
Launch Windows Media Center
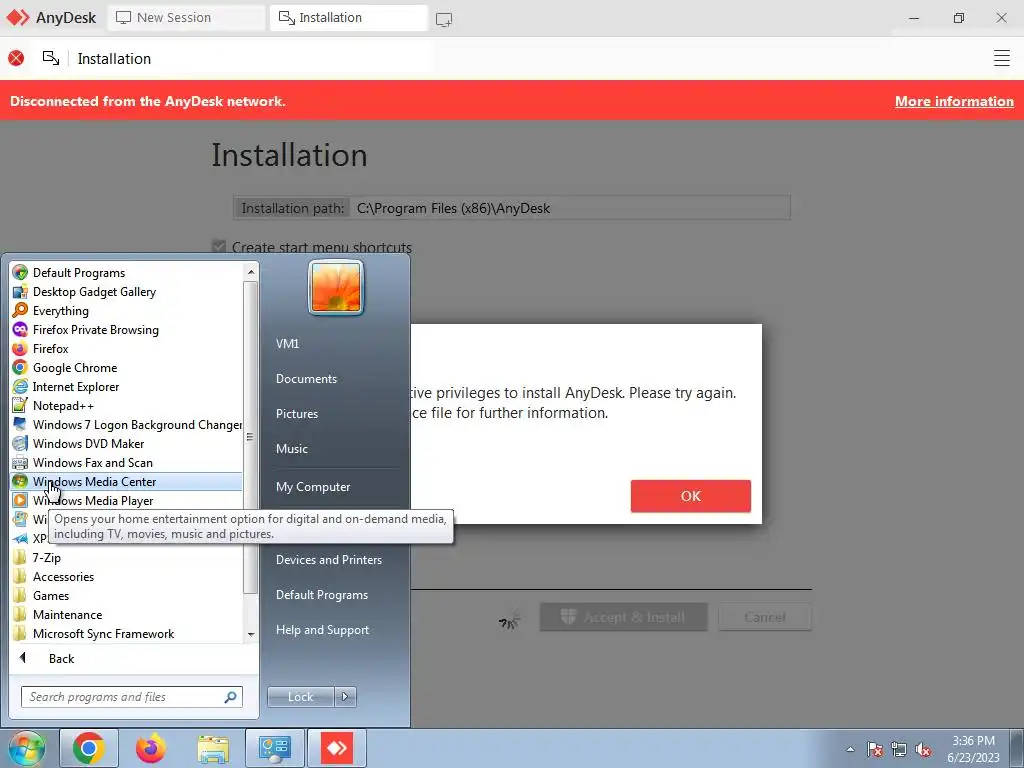click(126, 481)
